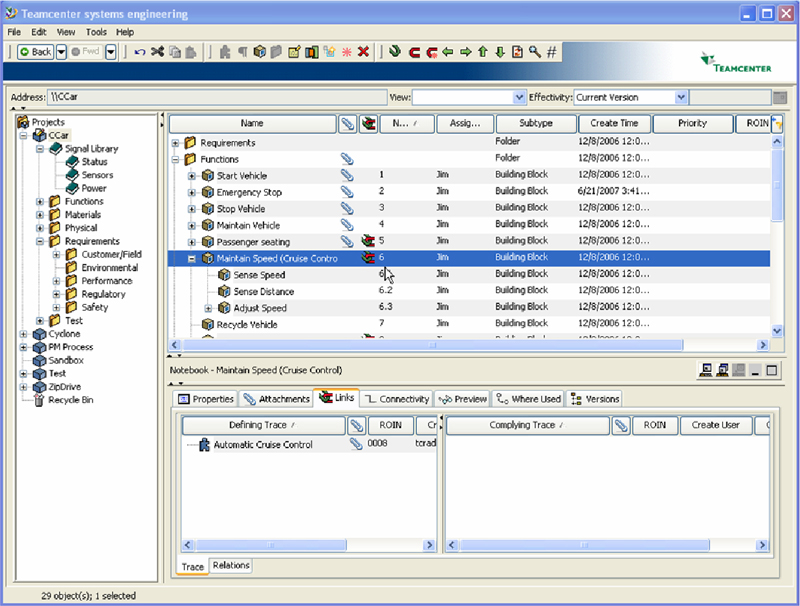Switch to the Properties tab

(206, 399)
